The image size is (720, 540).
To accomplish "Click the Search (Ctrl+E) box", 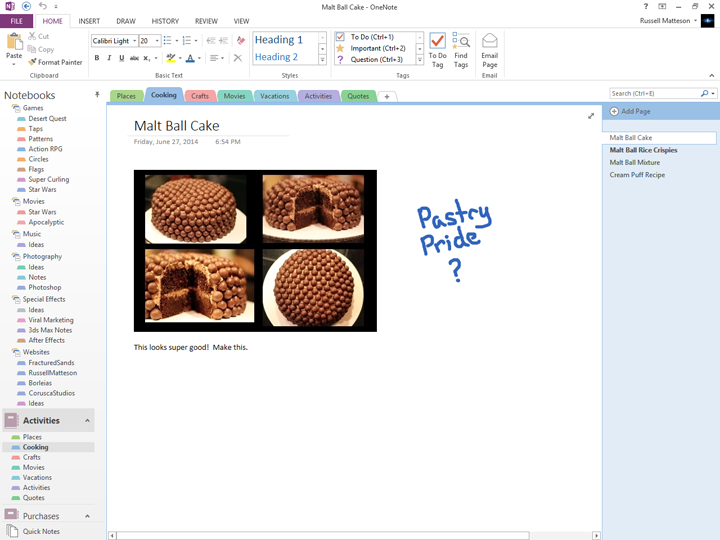I will click(655, 93).
